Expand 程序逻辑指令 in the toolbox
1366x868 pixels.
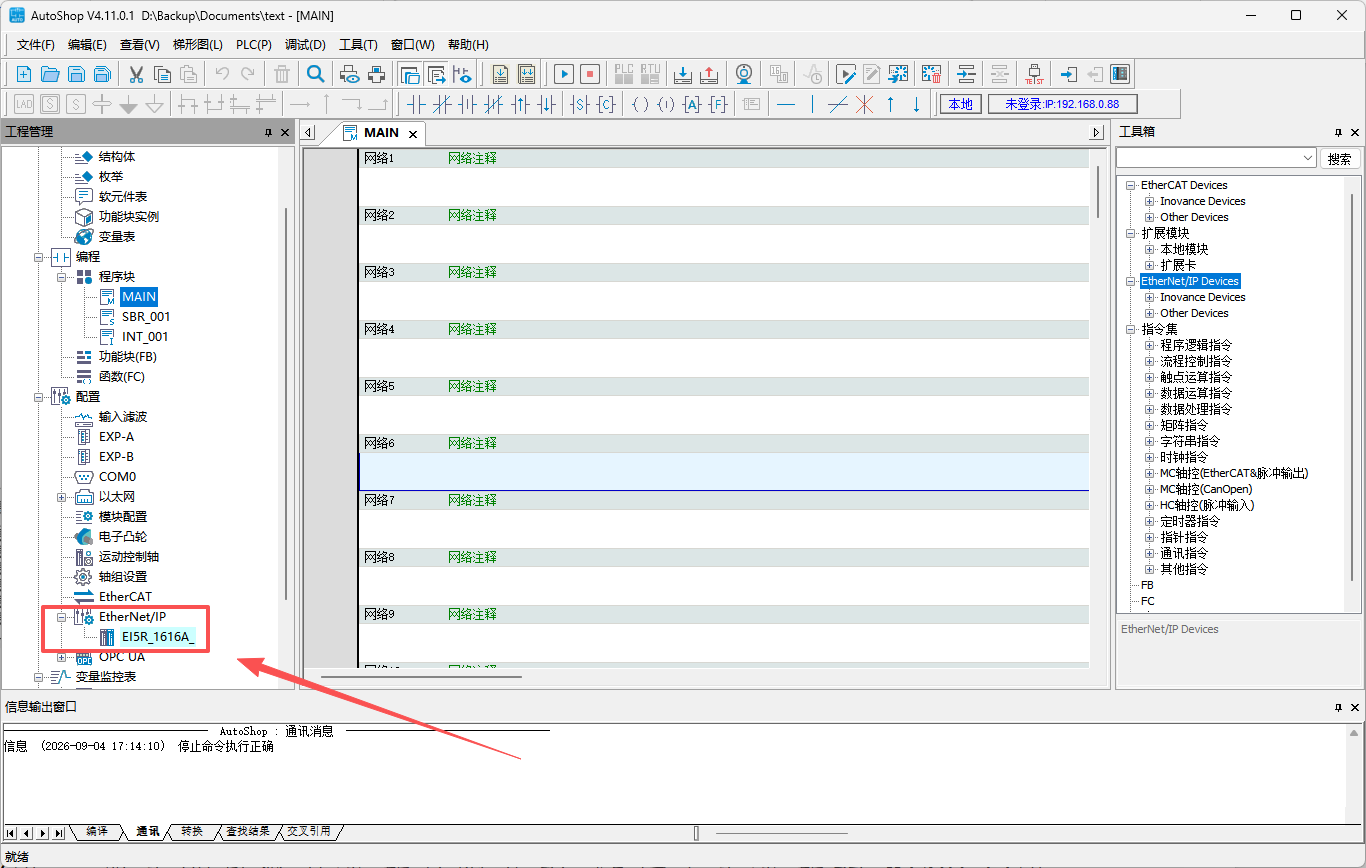(1149, 345)
